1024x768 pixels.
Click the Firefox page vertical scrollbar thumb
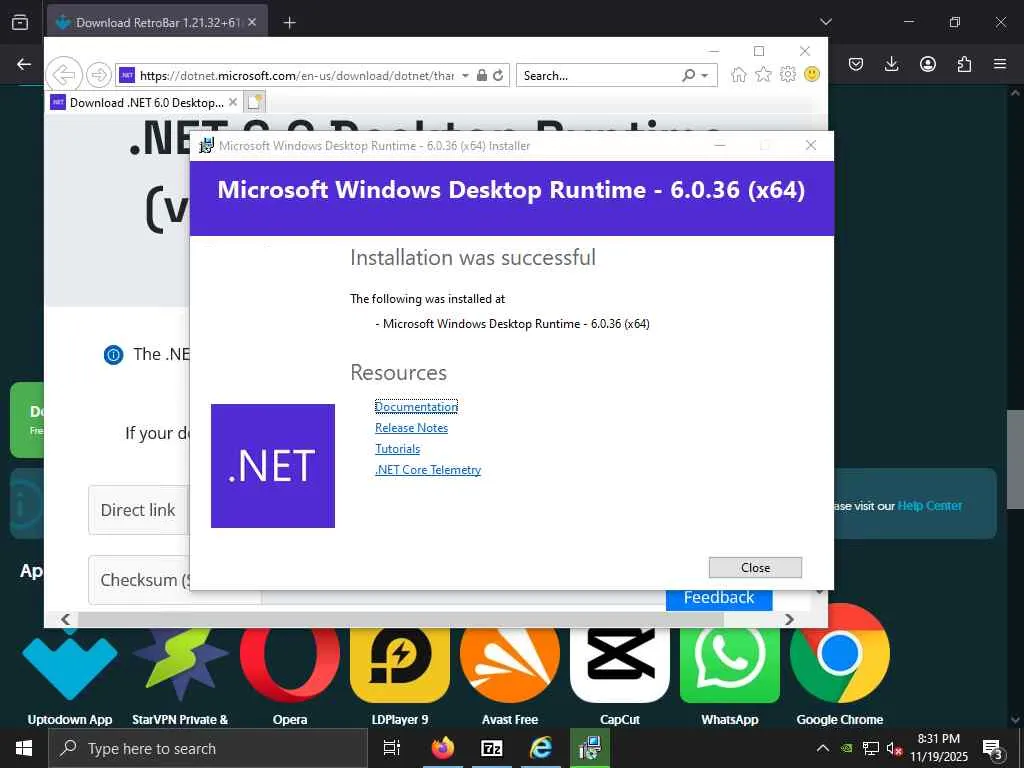coord(1015,459)
